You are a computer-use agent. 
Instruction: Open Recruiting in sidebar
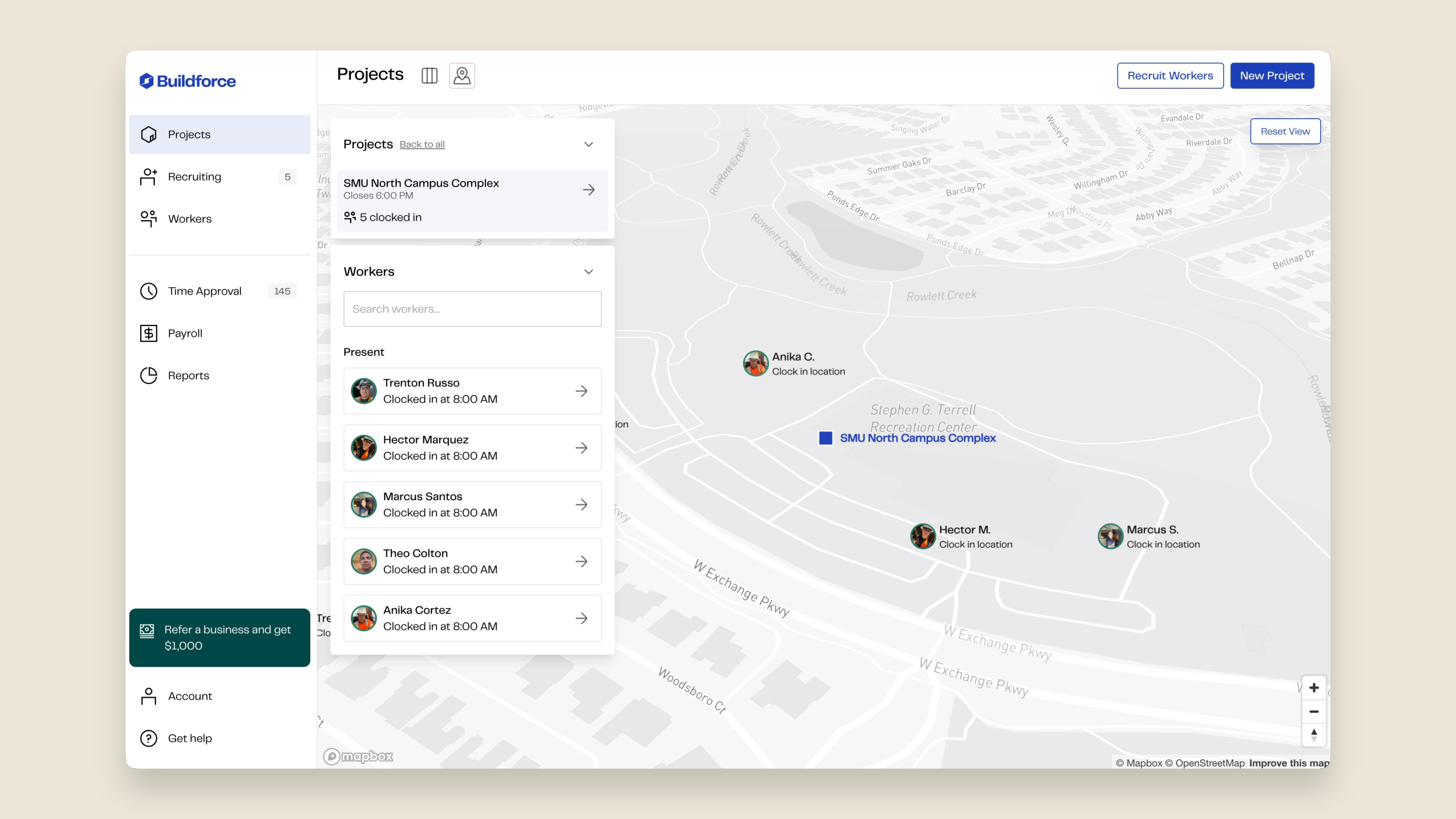pyautogui.click(x=219, y=177)
